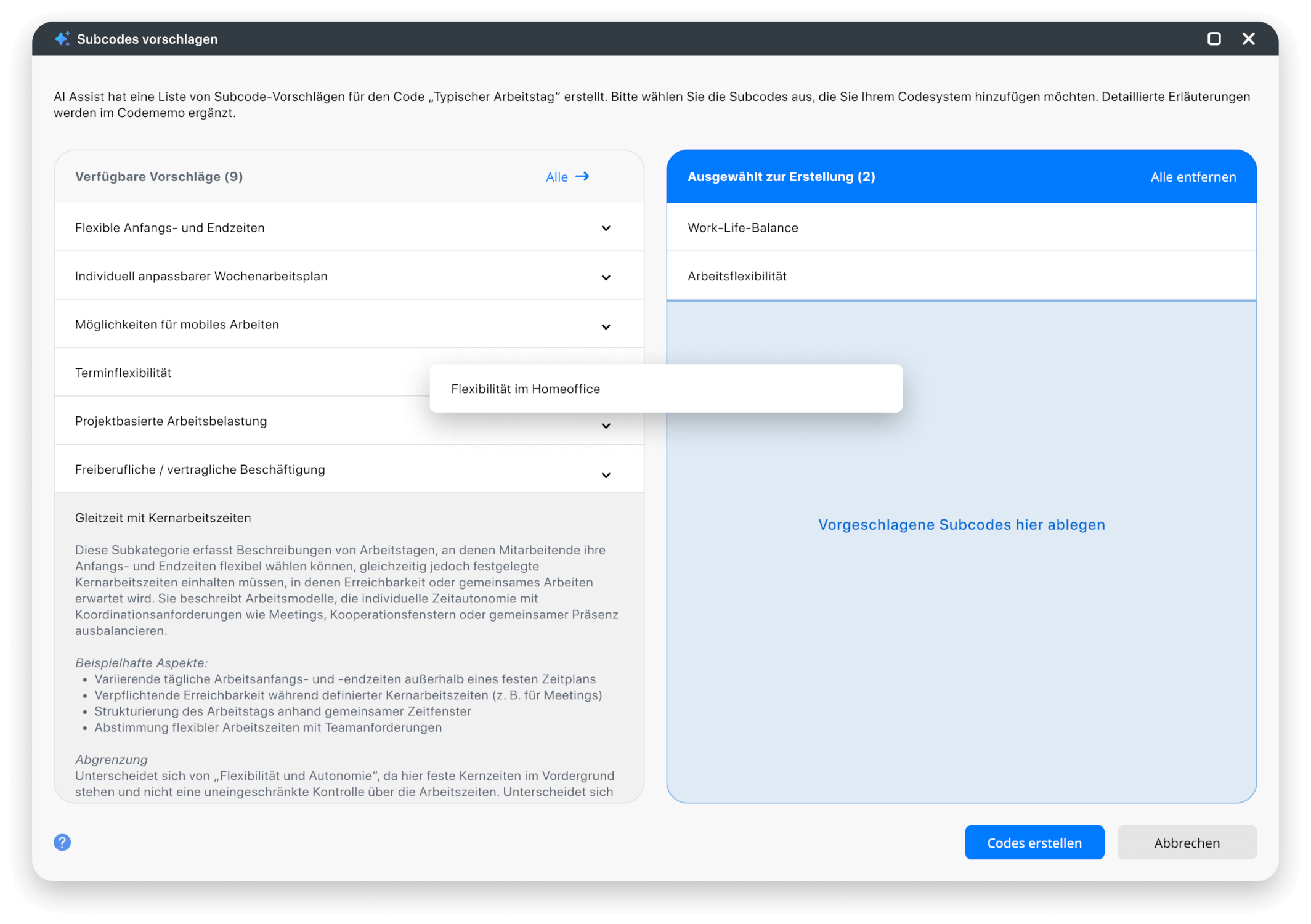Close the Subcodes vorschlagen dialog

[x=1248, y=39]
